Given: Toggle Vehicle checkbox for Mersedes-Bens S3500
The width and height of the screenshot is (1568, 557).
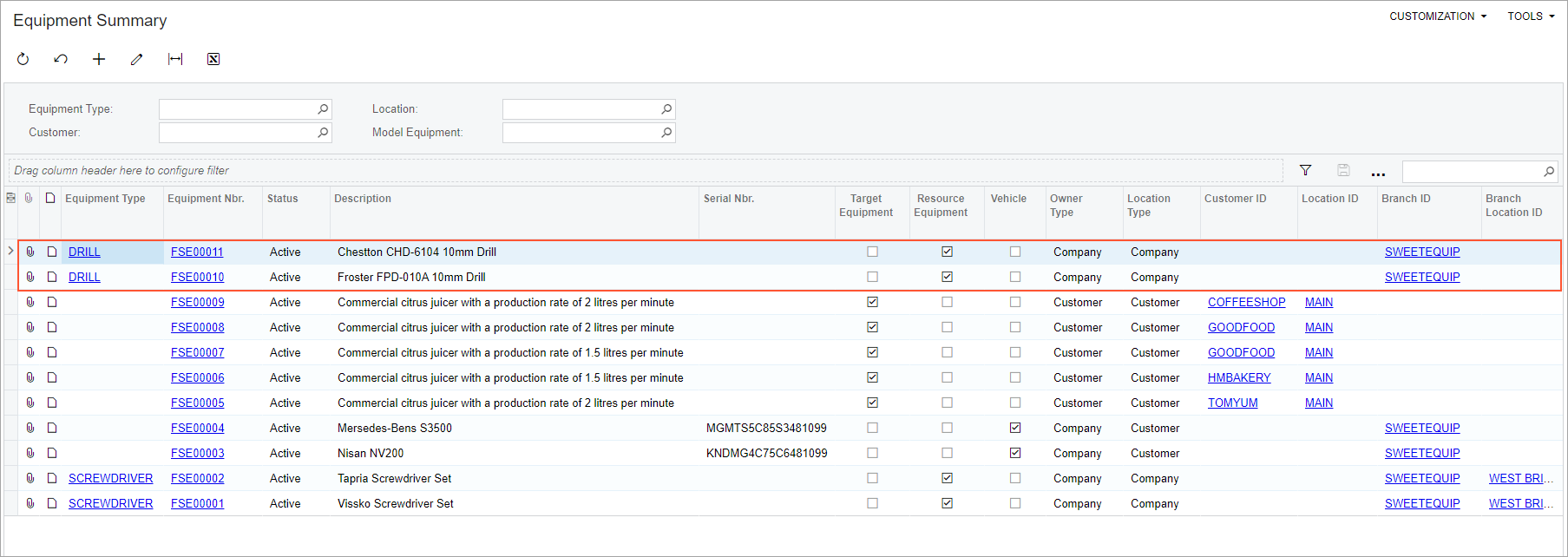Looking at the screenshot, I should click(x=1014, y=428).
